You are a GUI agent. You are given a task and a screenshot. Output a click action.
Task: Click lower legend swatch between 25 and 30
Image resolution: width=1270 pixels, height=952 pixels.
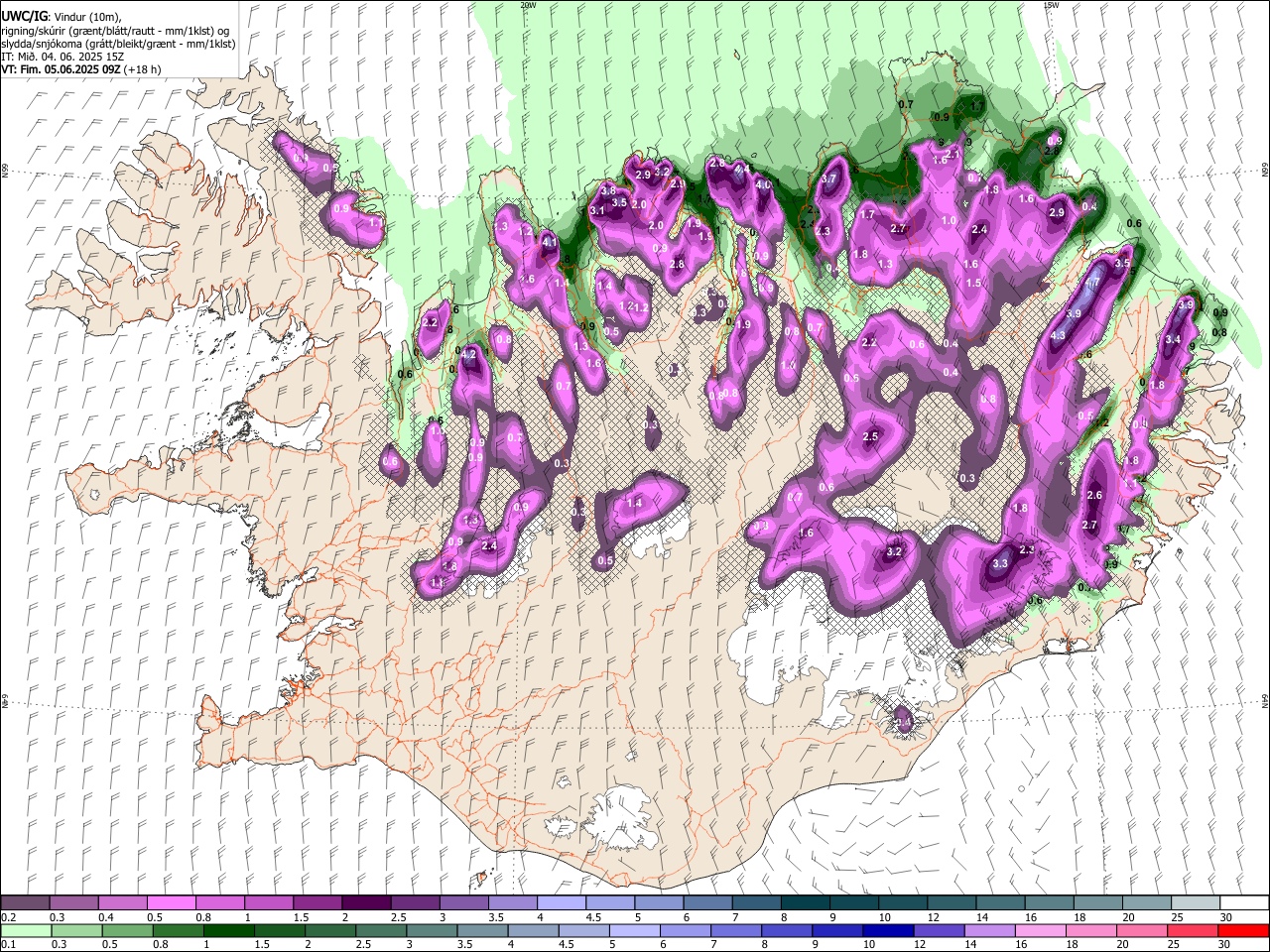pyautogui.click(x=1192, y=930)
